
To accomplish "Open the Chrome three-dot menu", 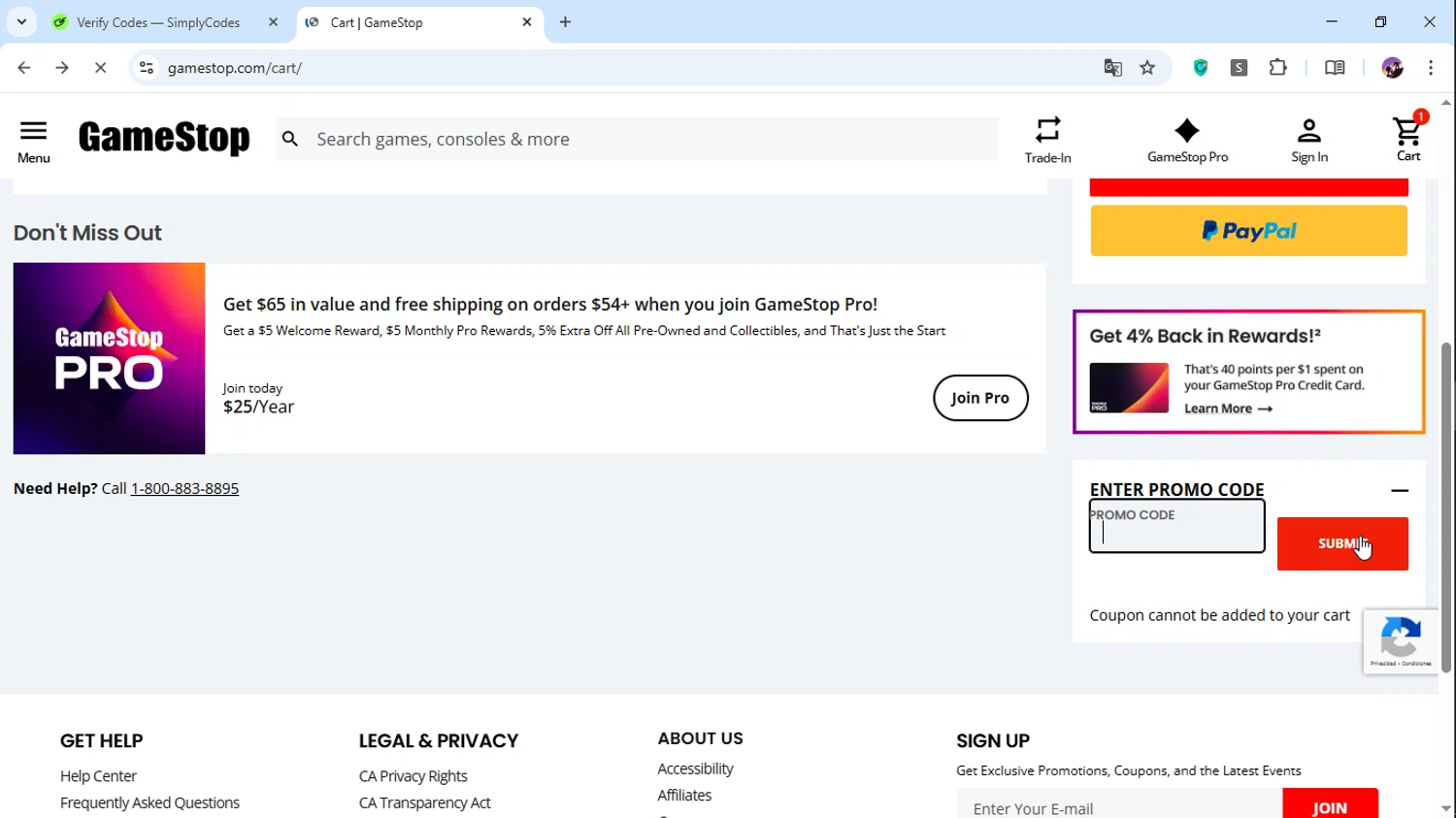I will (x=1431, y=68).
